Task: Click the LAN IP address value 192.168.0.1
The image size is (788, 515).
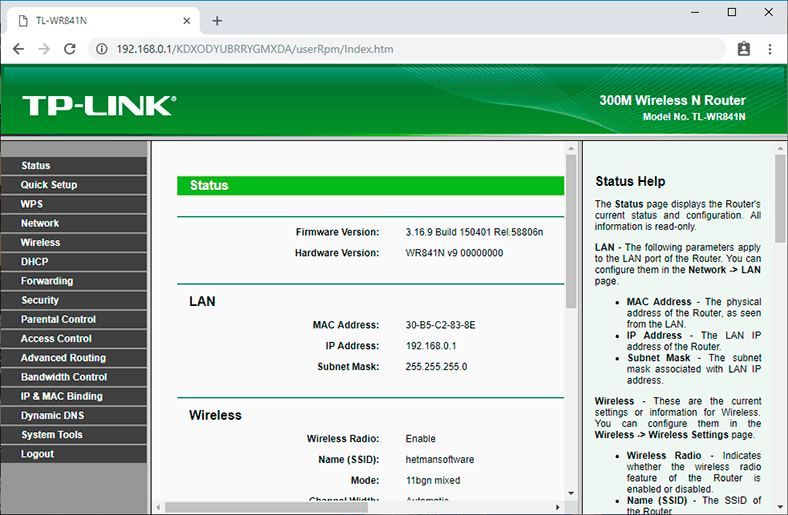Action: point(431,346)
